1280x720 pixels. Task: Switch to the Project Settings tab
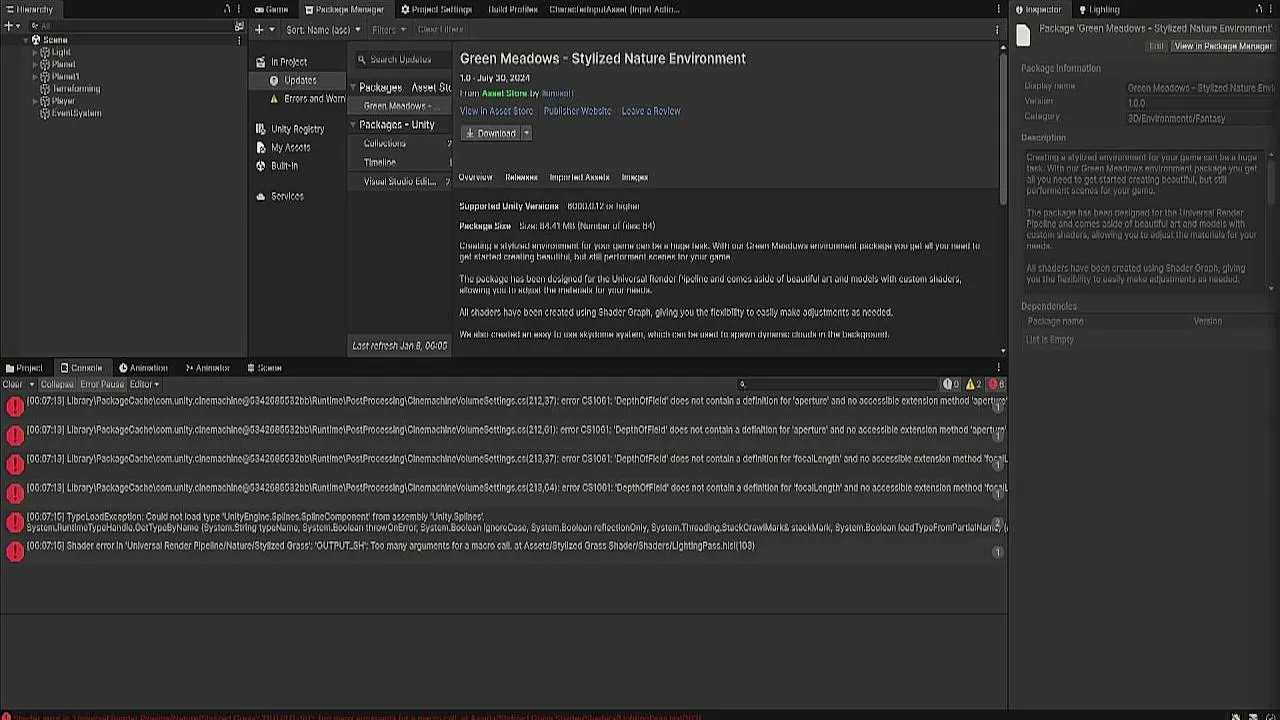(x=436, y=9)
